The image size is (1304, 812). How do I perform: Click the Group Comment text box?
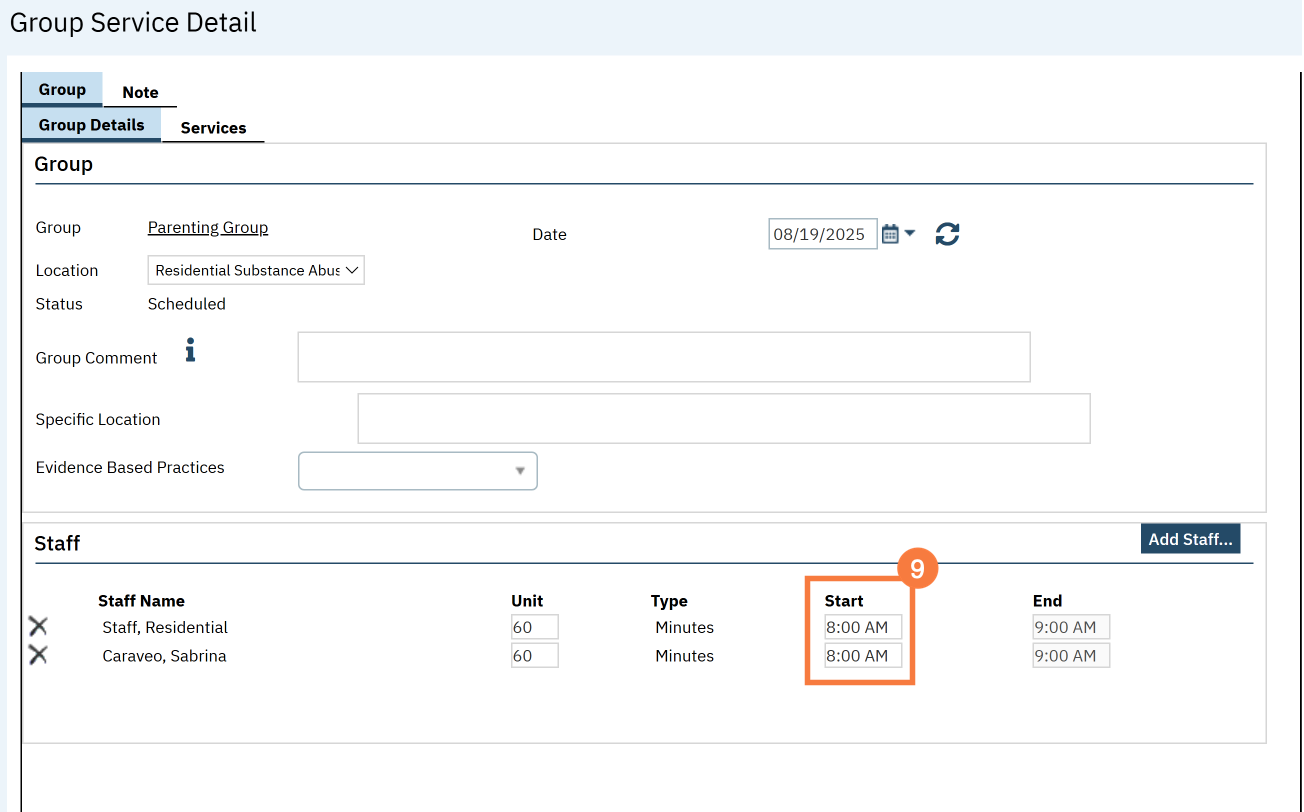tap(663, 357)
